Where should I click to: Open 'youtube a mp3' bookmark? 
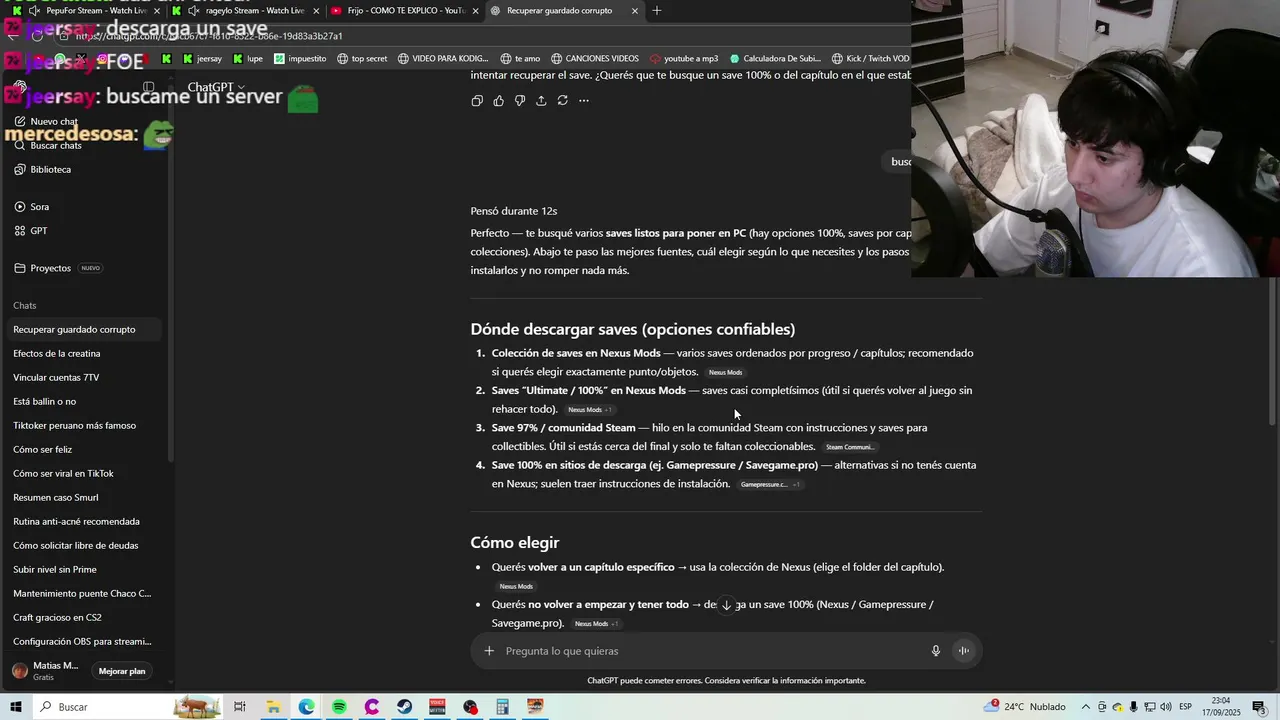[684, 59]
